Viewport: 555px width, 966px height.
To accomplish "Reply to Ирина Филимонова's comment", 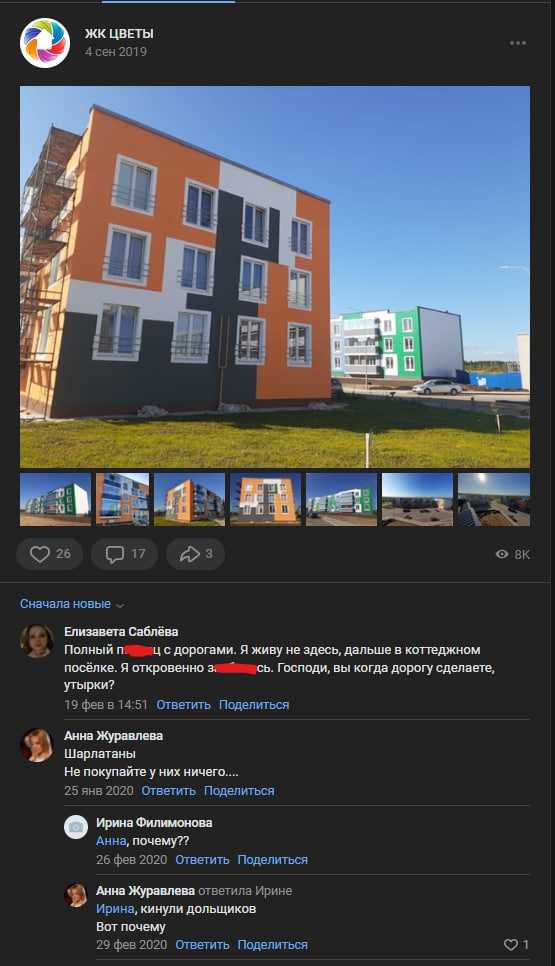I will [x=202, y=860].
